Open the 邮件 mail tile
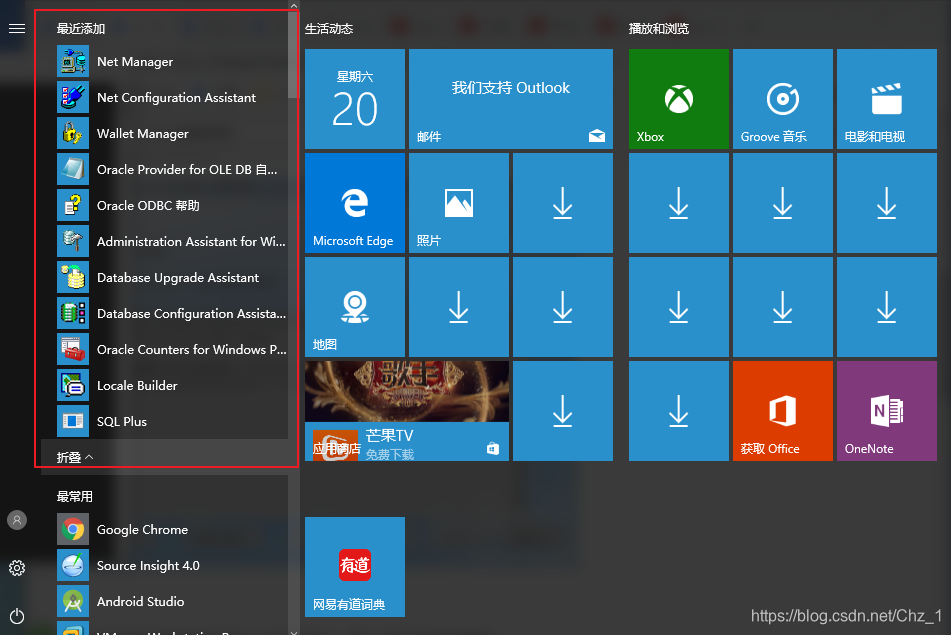 click(x=511, y=99)
